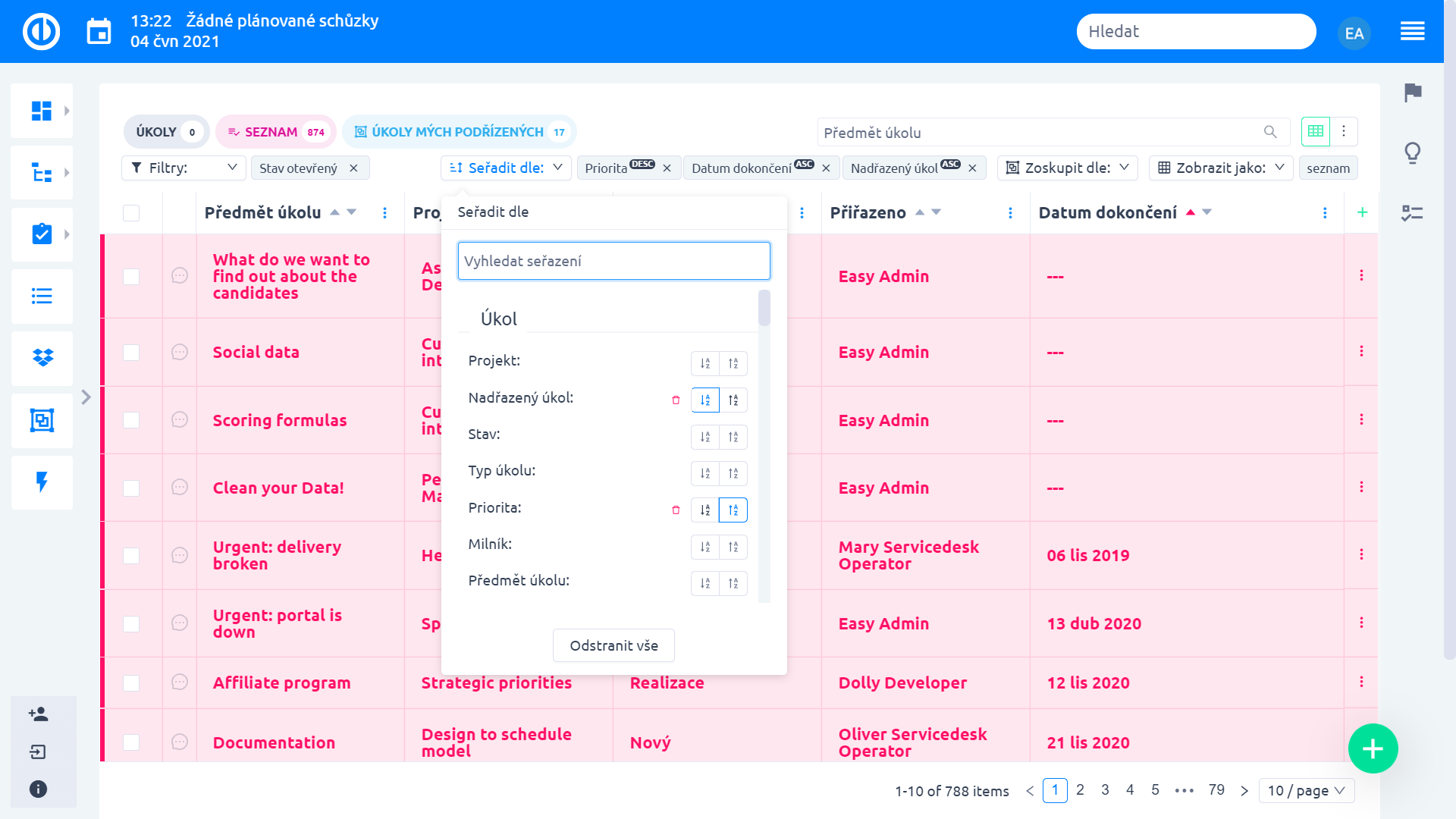
Task: Open Úkoly mých podřízených tab
Action: click(459, 132)
